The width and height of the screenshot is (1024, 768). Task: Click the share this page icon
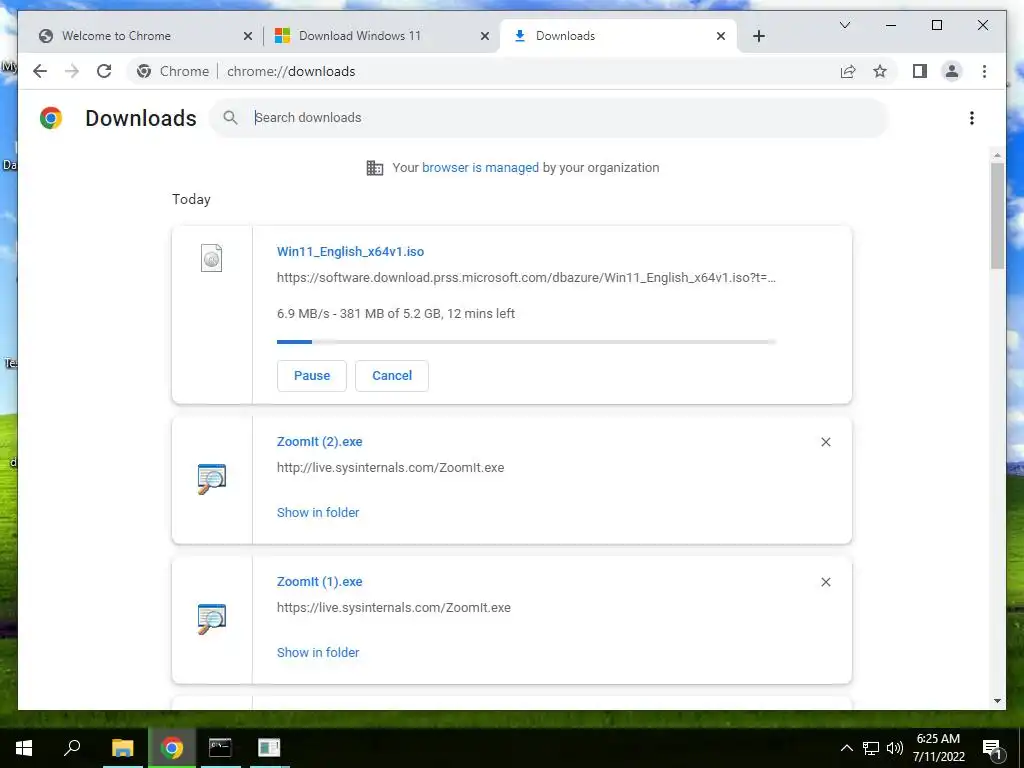848,71
